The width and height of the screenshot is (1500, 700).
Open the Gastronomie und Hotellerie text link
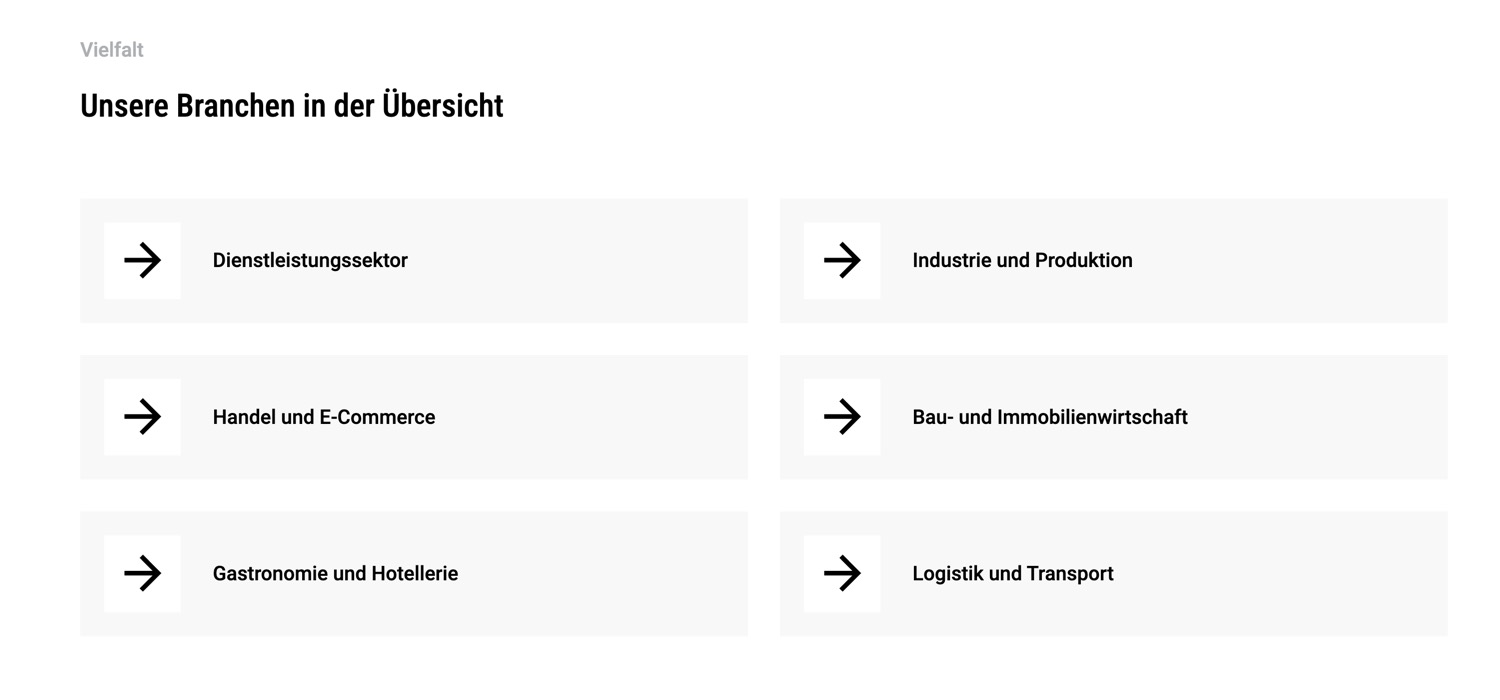click(x=335, y=574)
